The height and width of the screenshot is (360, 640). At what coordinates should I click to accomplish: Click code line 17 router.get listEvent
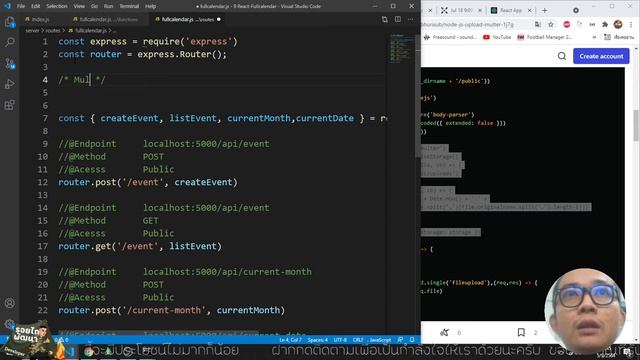point(140,247)
